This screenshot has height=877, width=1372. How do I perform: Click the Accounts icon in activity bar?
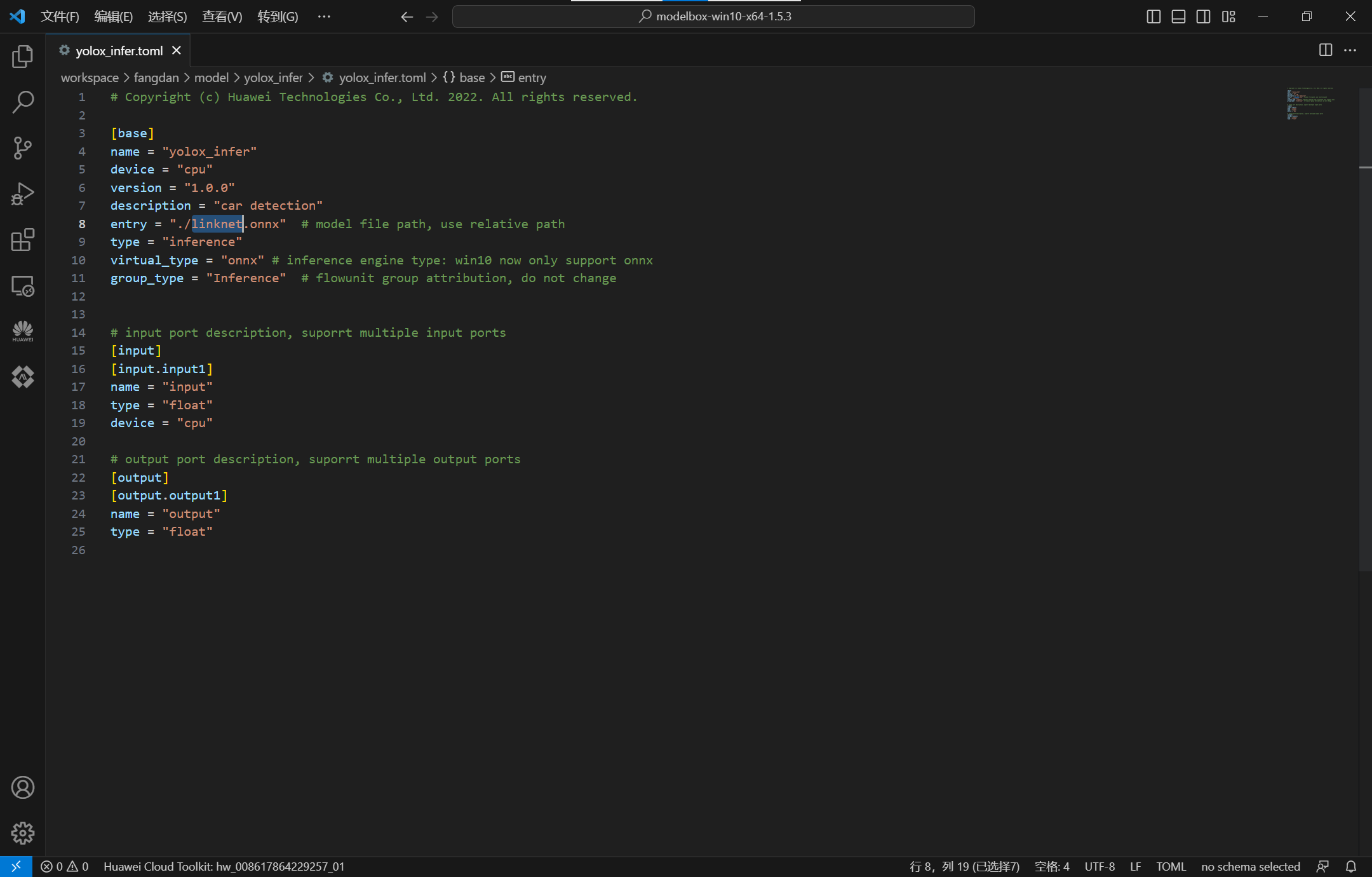click(22, 787)
